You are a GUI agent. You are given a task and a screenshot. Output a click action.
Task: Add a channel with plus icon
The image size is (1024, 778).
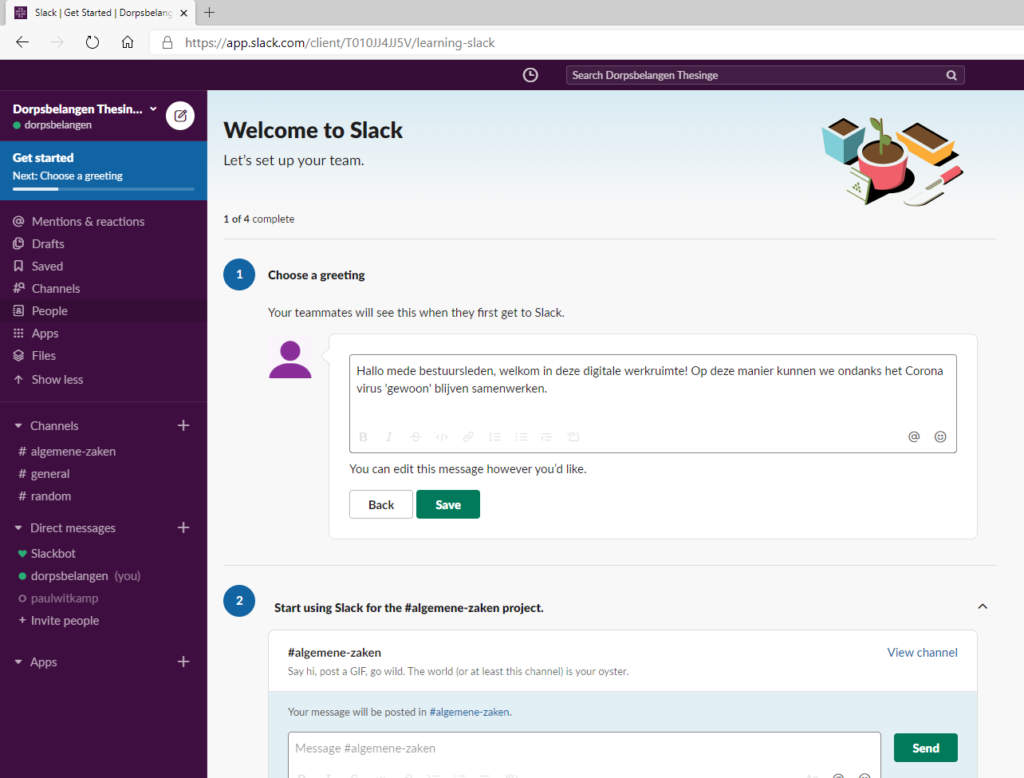point(184,425)
